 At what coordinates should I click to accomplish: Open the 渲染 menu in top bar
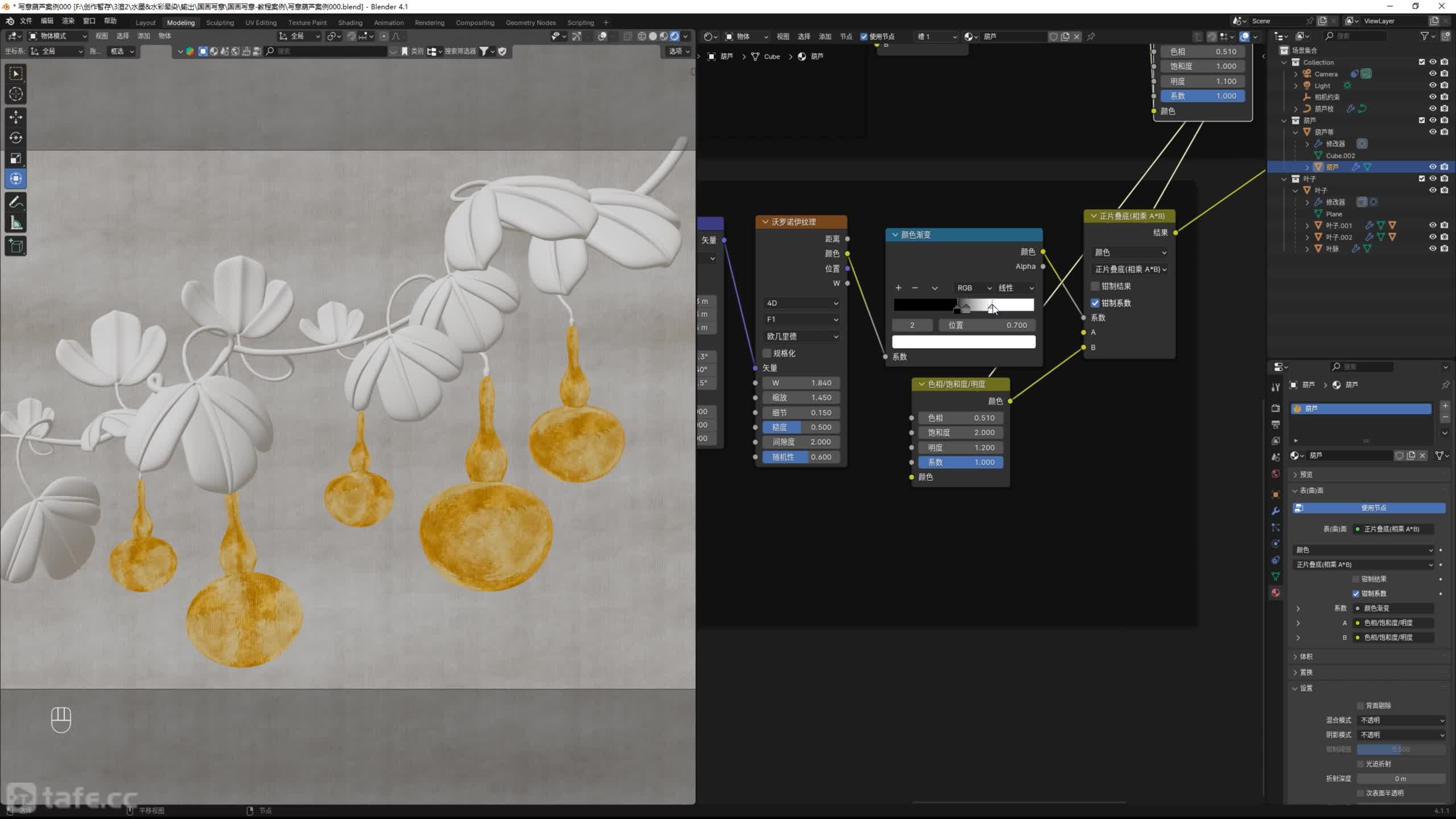pyautogui.click(x=68, y=21)
